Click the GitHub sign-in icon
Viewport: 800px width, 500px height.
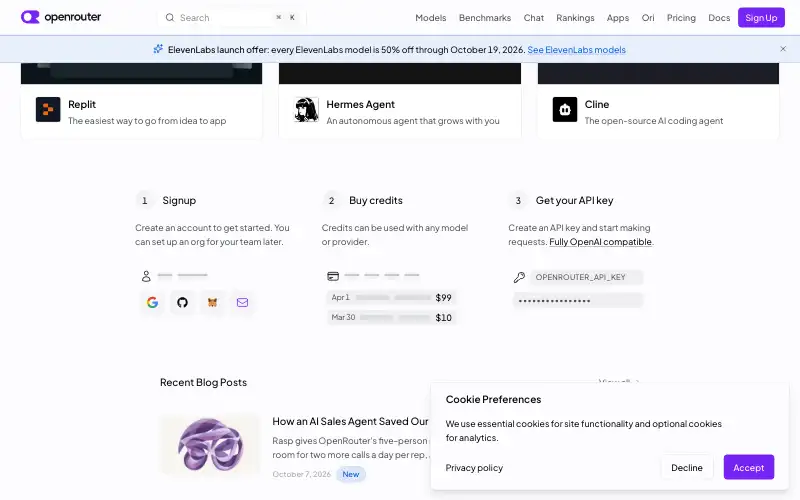coord(182,303)
